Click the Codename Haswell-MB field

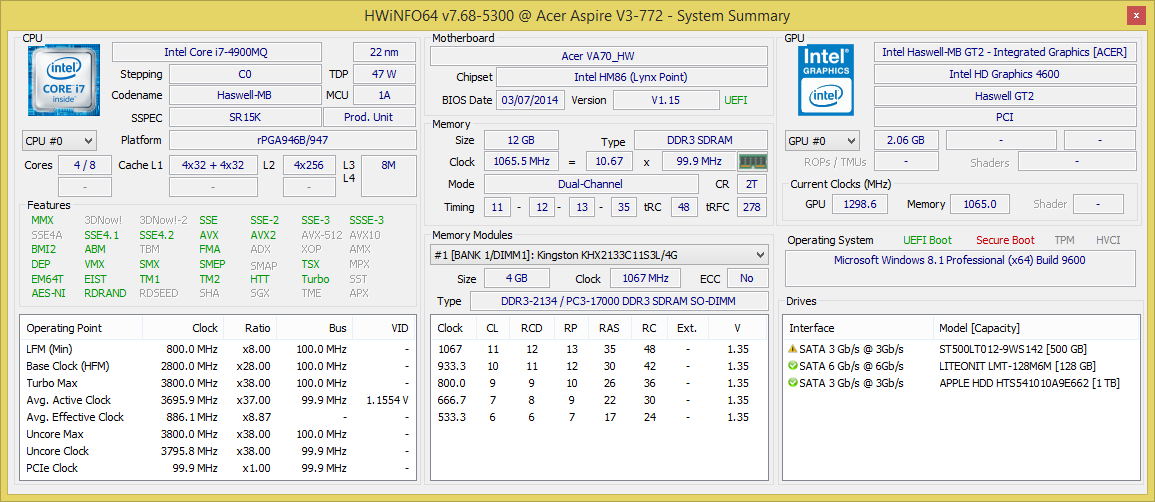click(245, 96)
